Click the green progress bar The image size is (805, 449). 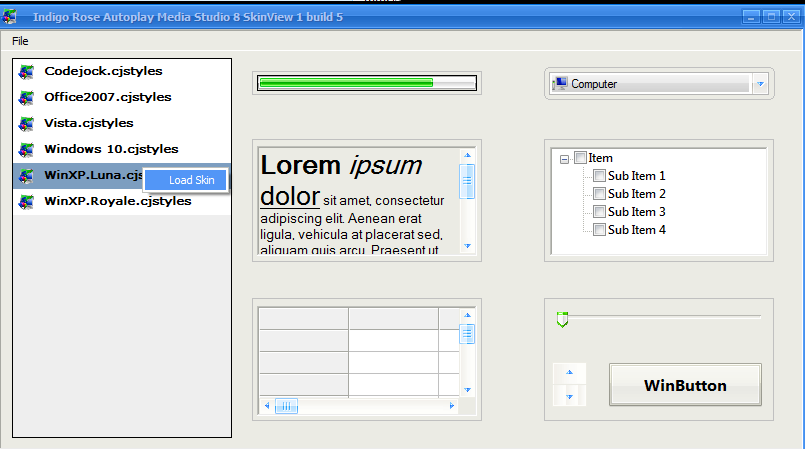367,83
